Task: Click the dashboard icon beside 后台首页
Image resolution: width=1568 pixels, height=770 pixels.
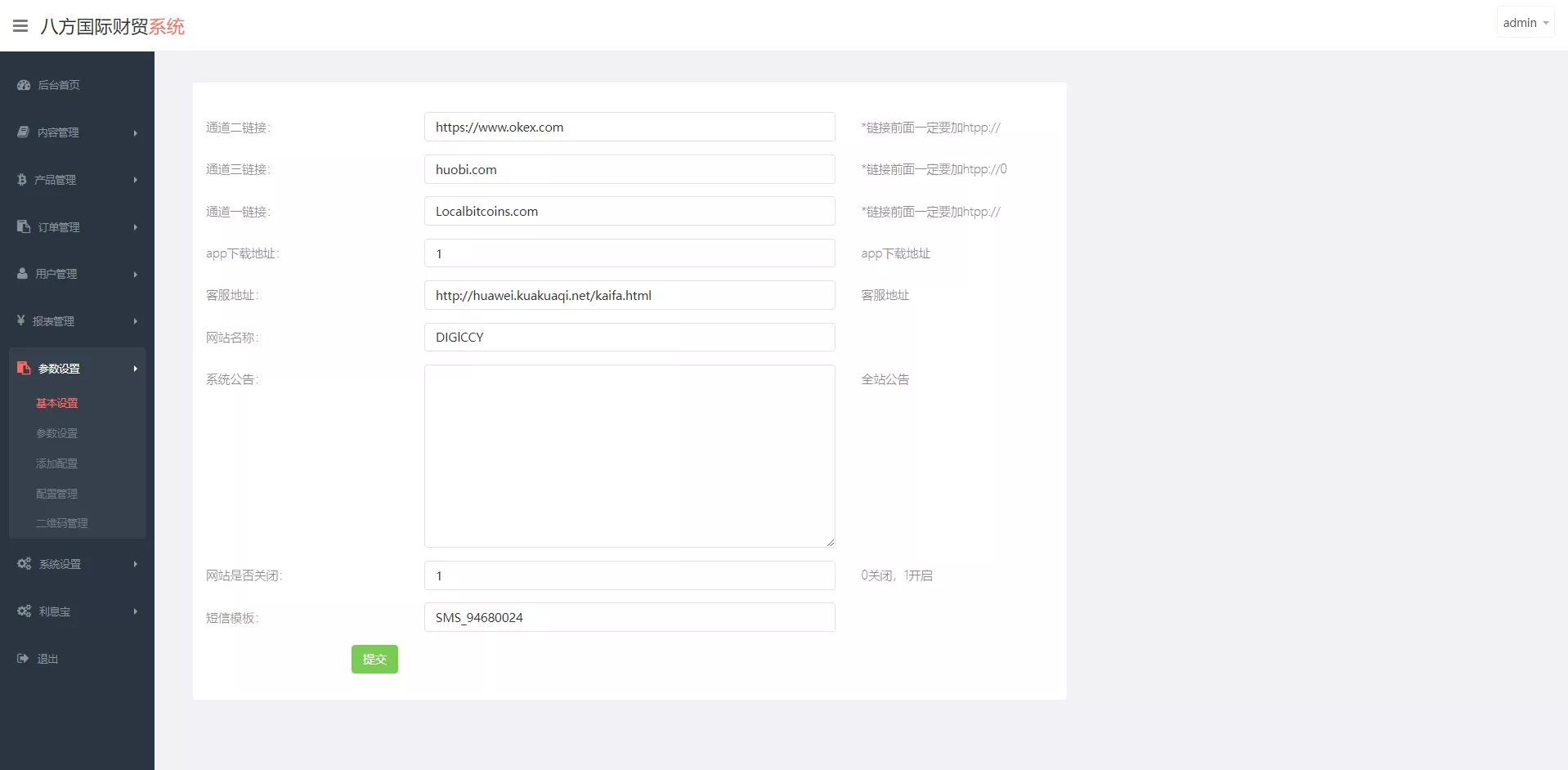Action: 24,85
